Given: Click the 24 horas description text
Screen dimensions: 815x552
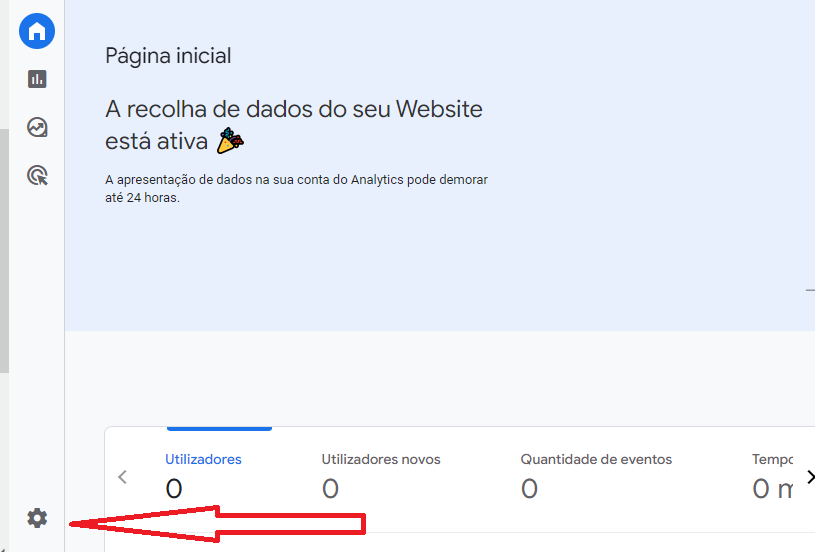Looking at the screenshot, I should tap(296, 189).
